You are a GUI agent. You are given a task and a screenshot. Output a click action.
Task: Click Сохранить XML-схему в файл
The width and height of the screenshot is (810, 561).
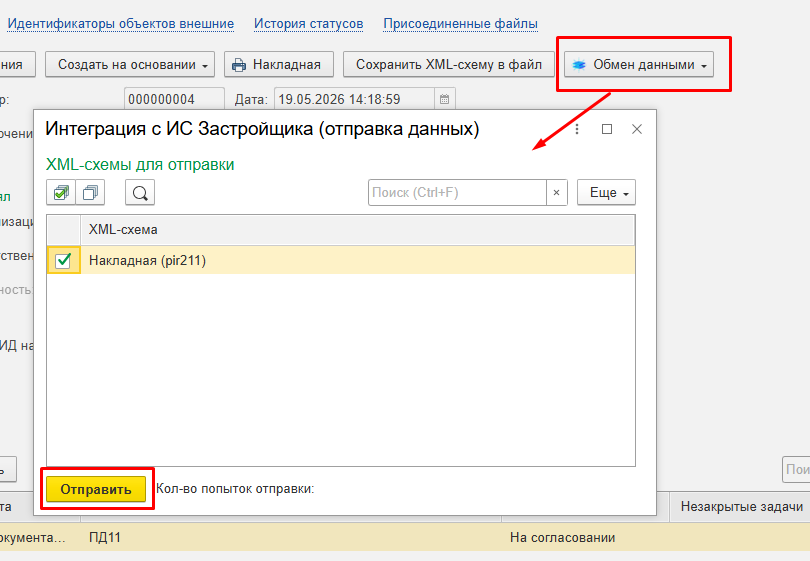click(448, 65)
